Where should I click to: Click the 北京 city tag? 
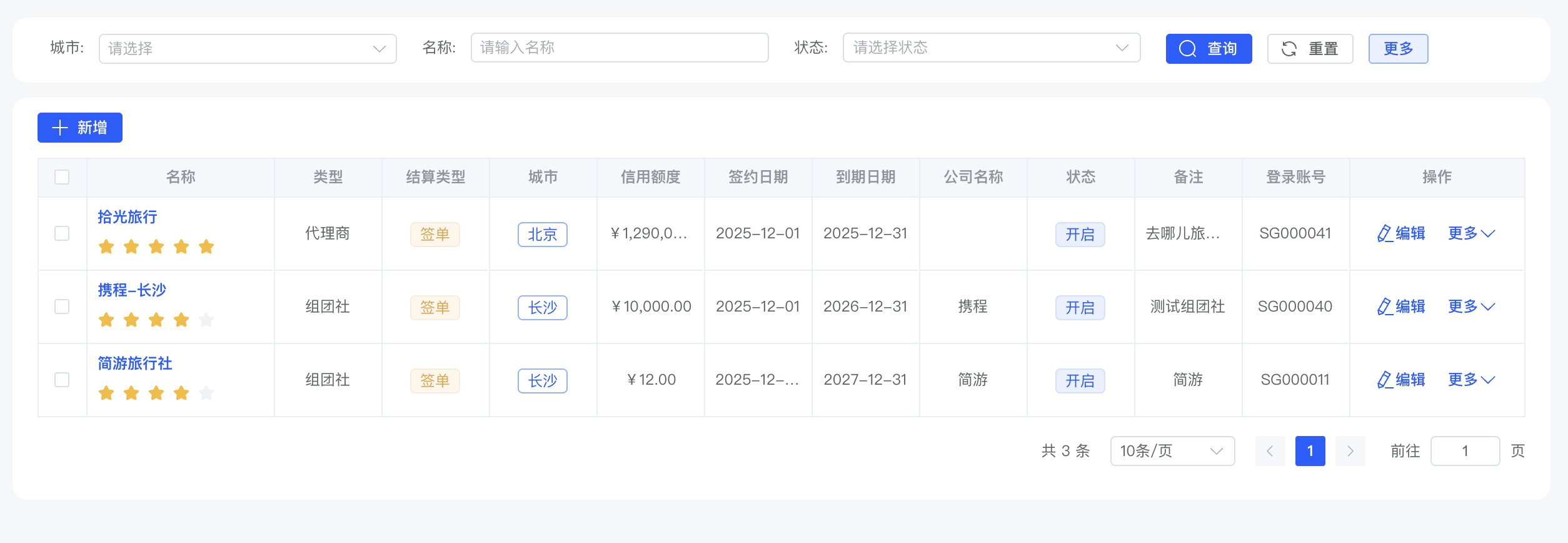click(x=542, y=235)
